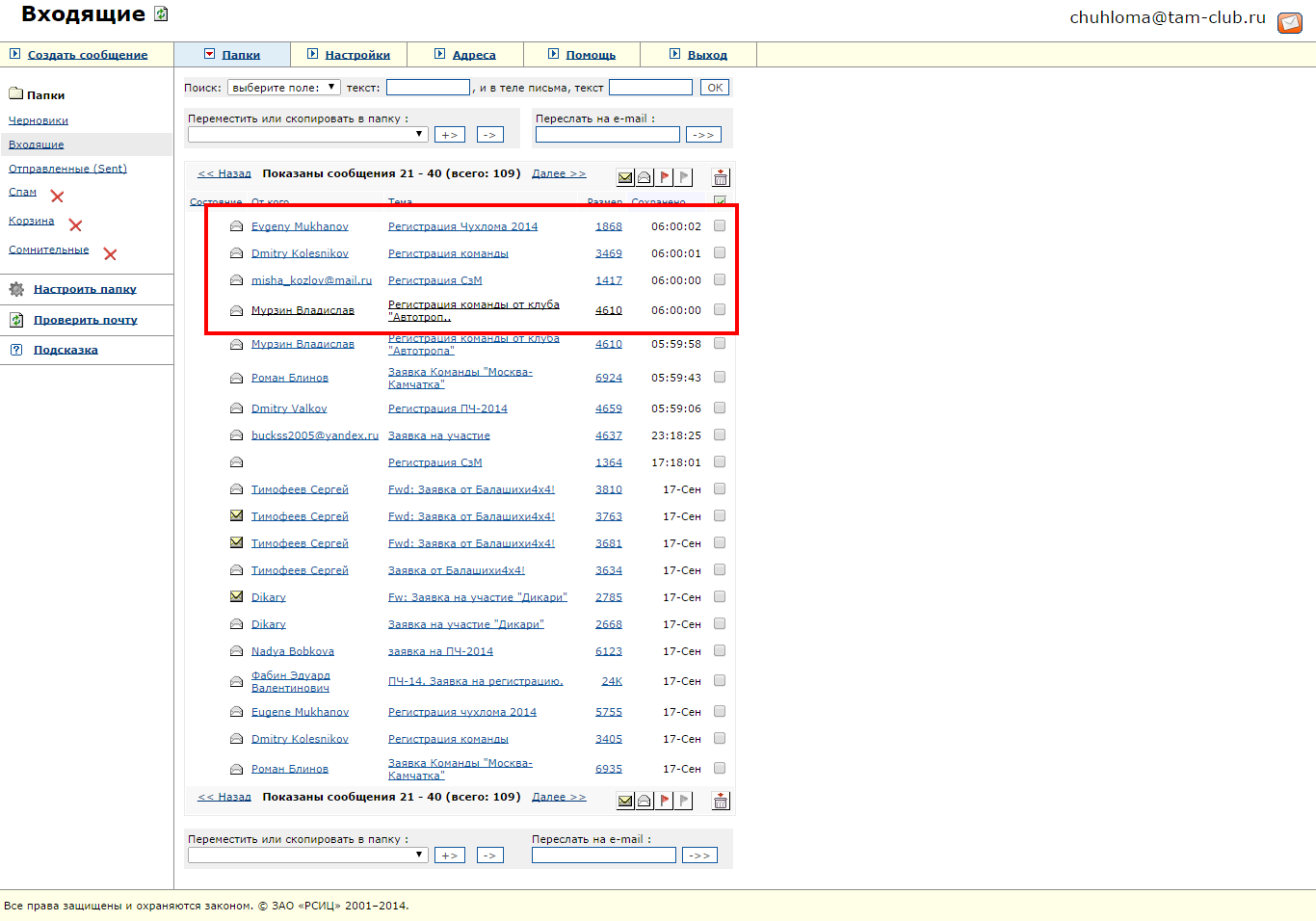This screenshot has height=921, width=1316.
Task: Open the Черновики folder
Action: pos(39,120)
